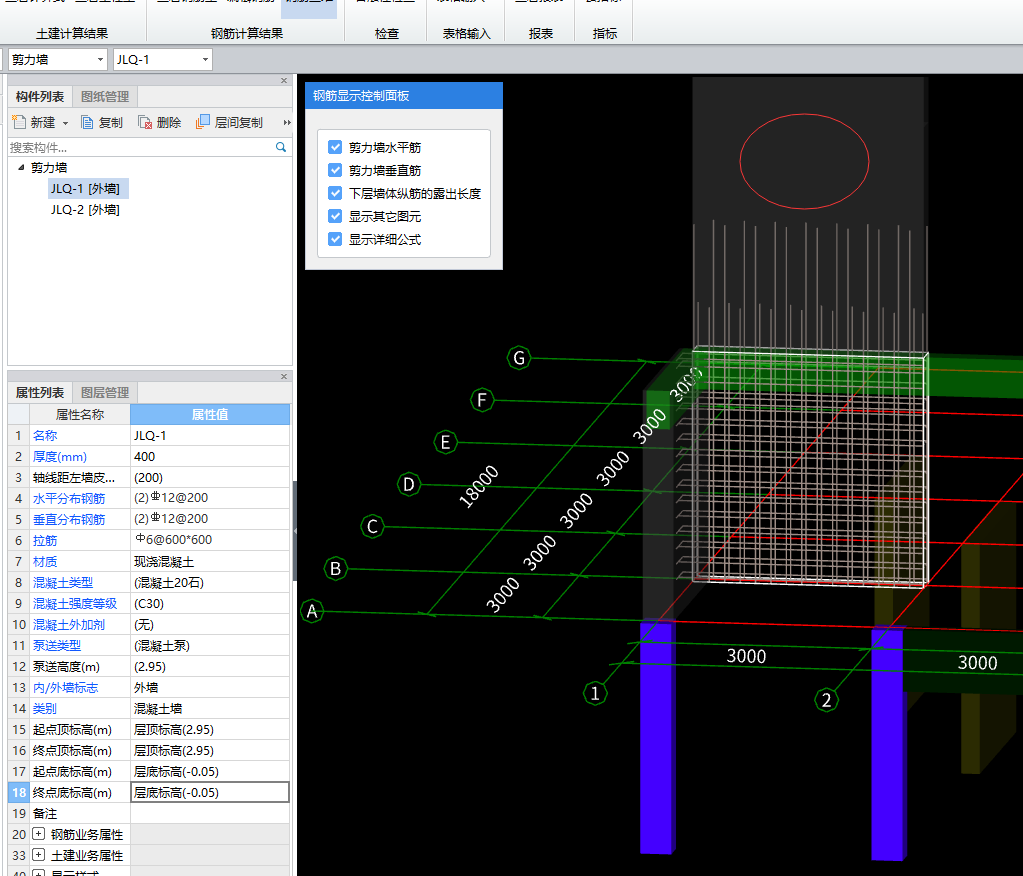Image resolution: width=1023 pixels, height=876 pixels.
Task: Open the JLQ-1 component dropdown
Action: pos(206,59)
